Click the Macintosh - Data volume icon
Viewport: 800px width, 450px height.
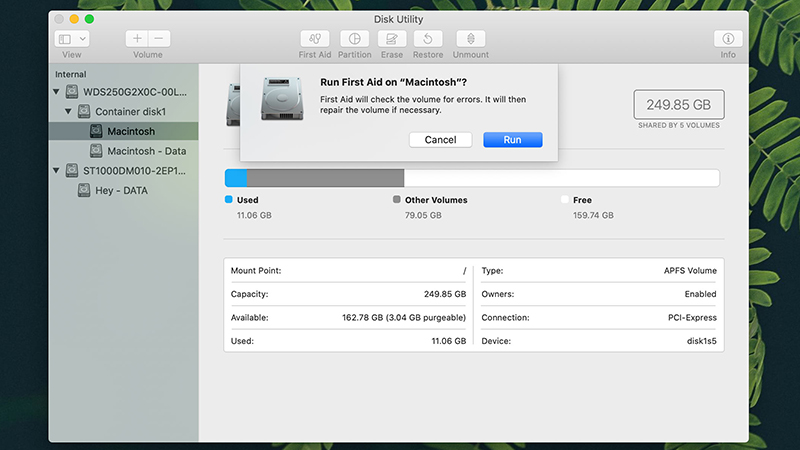[96, 151]
